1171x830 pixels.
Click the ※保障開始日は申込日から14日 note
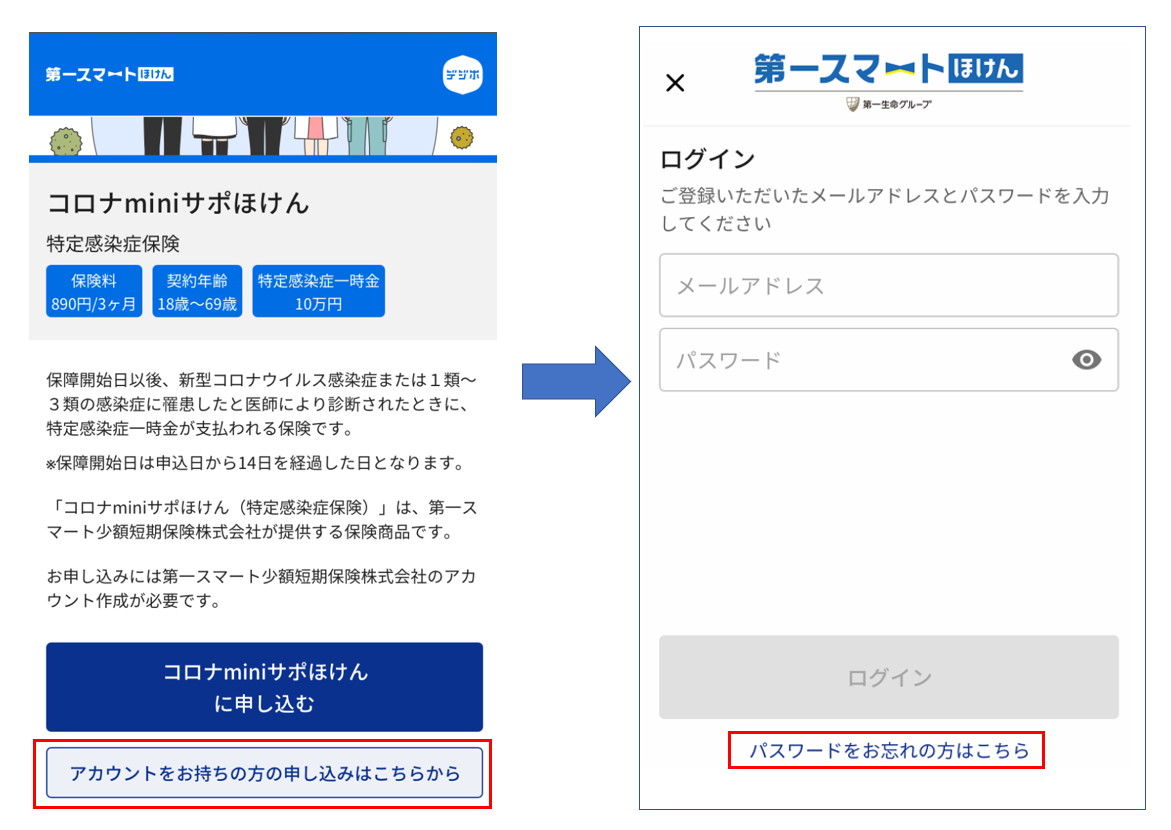pos(258,463)
